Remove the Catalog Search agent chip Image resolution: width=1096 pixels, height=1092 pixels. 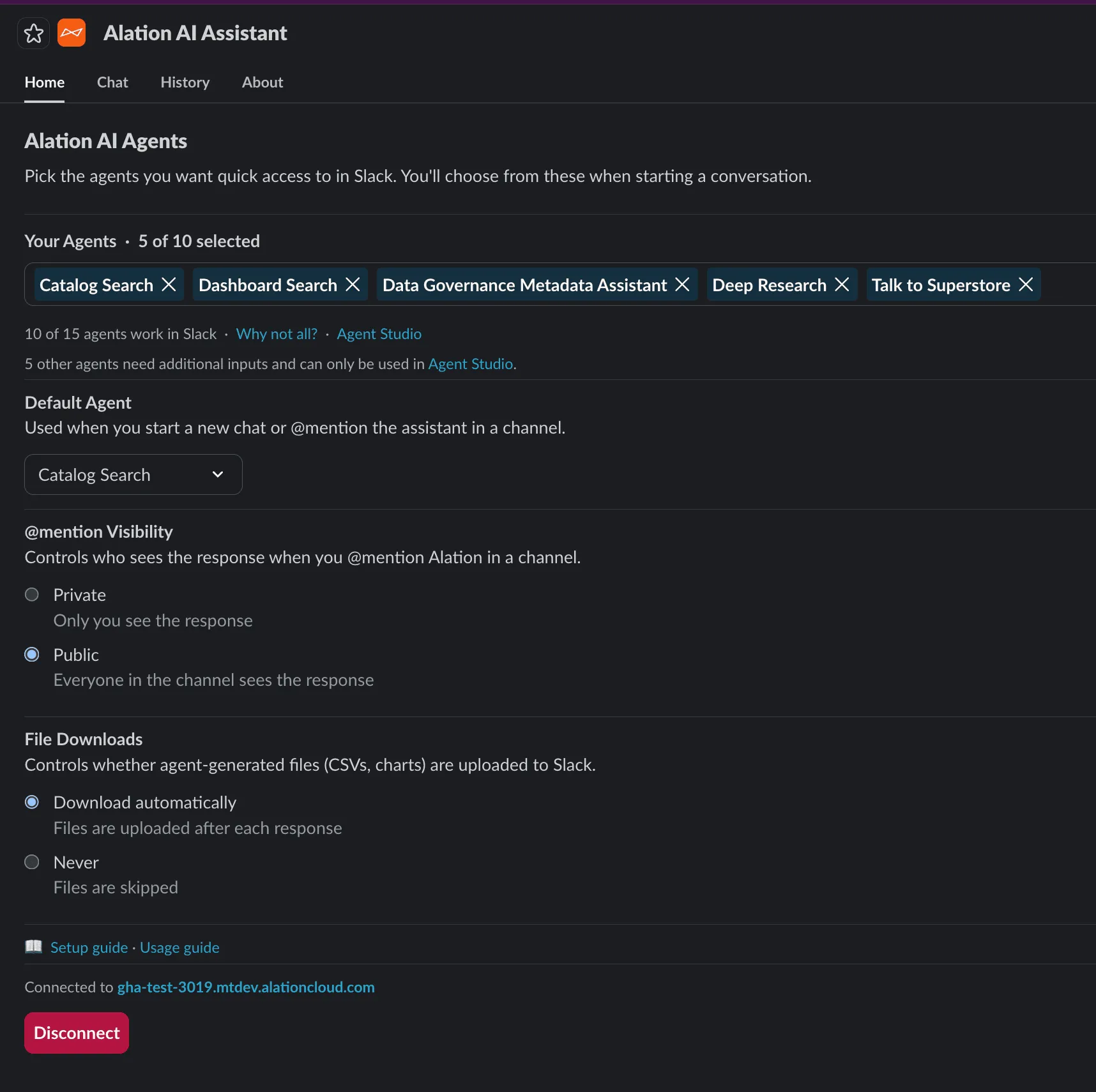click(168, 284)
